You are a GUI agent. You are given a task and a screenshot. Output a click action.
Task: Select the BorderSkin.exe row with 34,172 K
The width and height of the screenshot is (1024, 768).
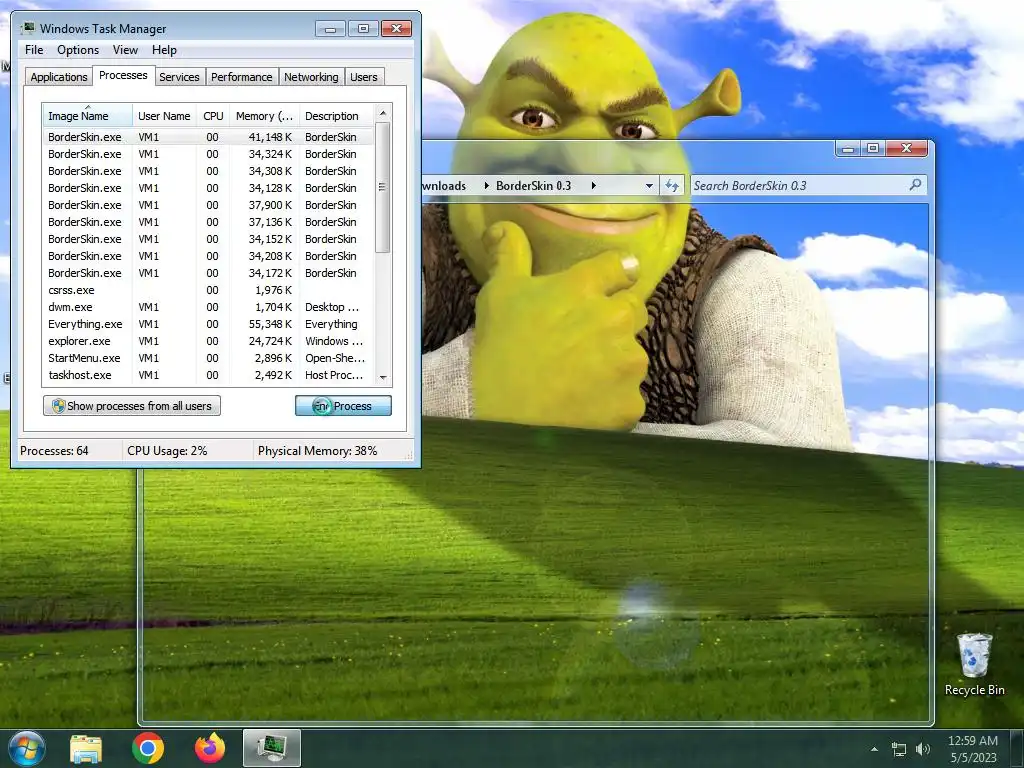(208, 273)
